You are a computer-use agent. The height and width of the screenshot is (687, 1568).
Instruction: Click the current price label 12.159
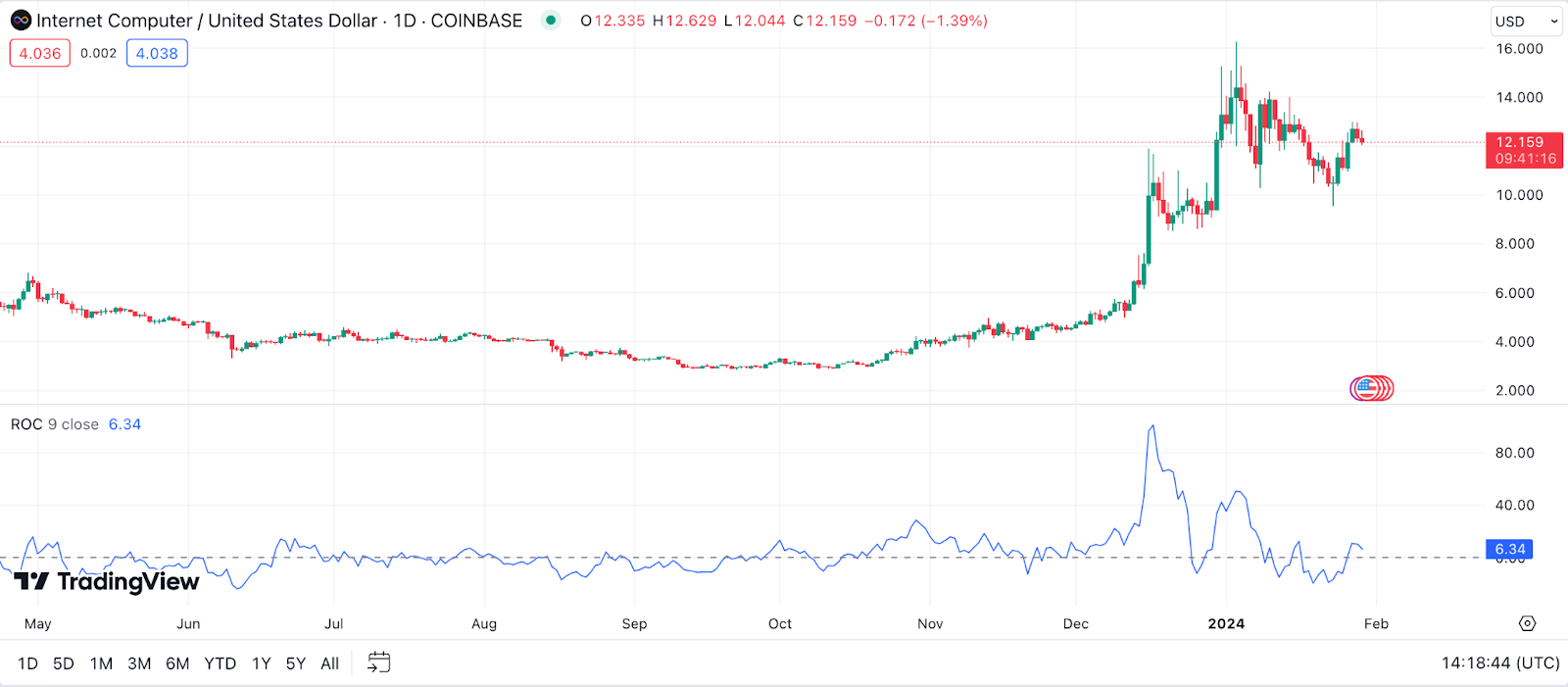click(1524, 150)
